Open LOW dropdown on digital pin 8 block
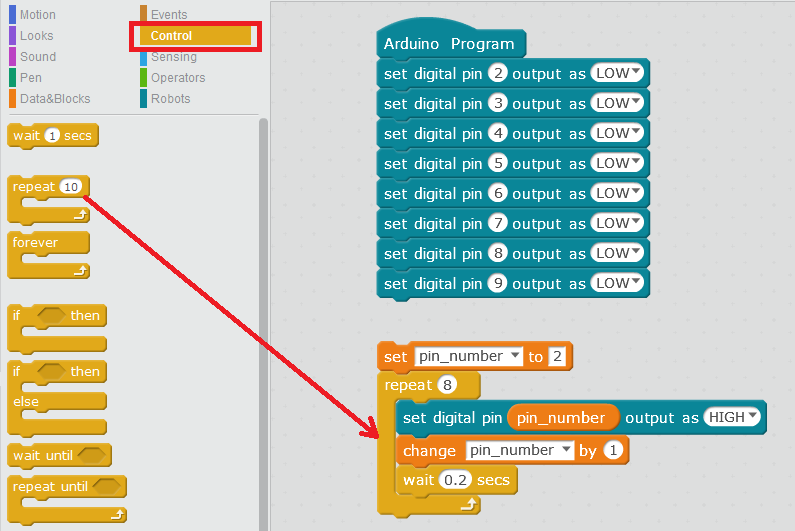Image resolution: width=795 pixels, height=531 pixels. pos(617,253)
